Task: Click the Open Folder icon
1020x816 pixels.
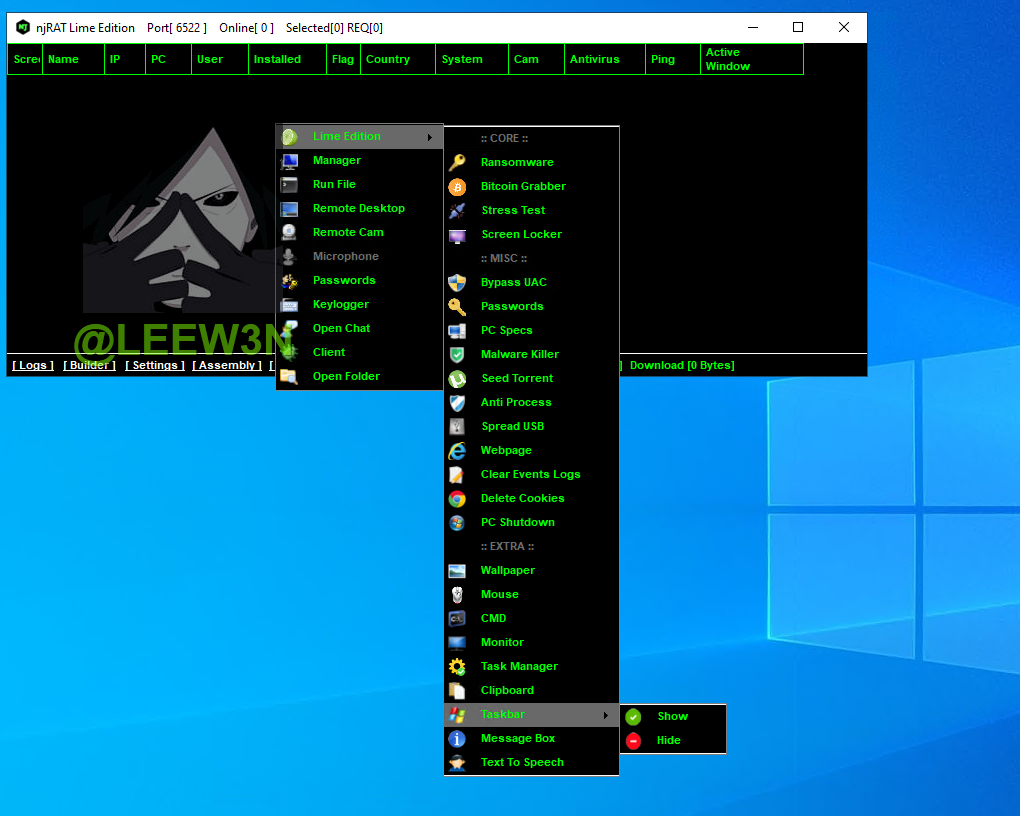Action: [x=289, y=376]
